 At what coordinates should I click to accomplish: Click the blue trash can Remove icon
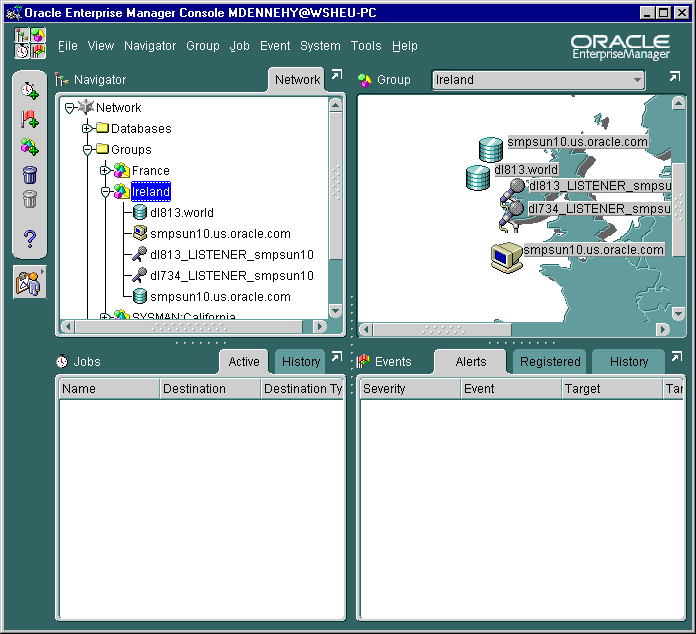coord(30,174)
